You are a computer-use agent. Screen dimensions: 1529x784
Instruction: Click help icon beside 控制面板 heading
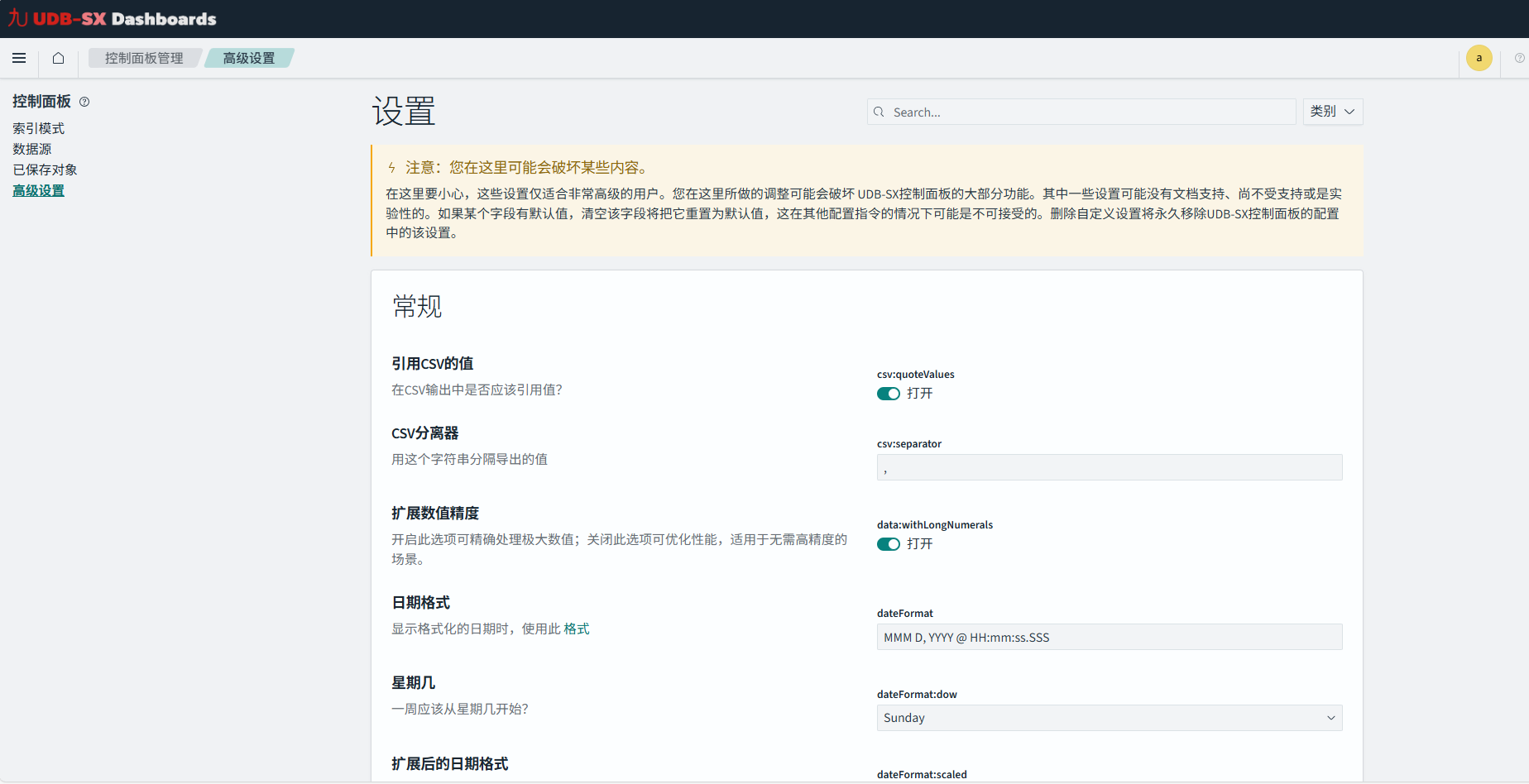point(84,102)
